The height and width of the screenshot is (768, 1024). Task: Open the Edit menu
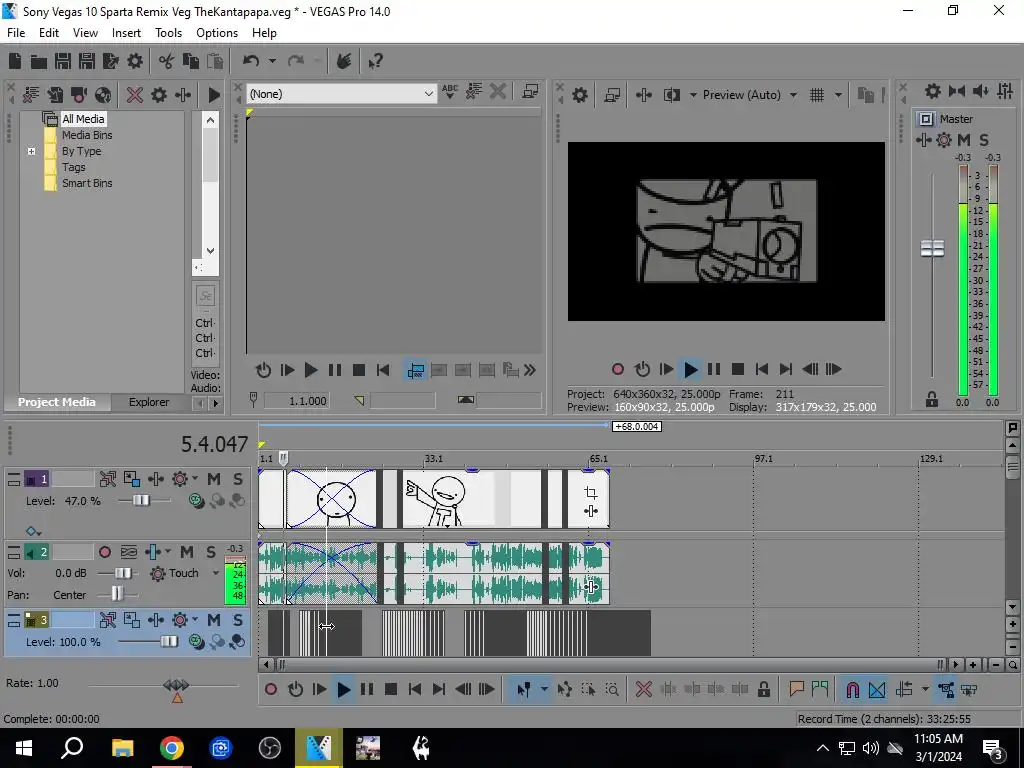pyautogui.click(x=49, y=33)
